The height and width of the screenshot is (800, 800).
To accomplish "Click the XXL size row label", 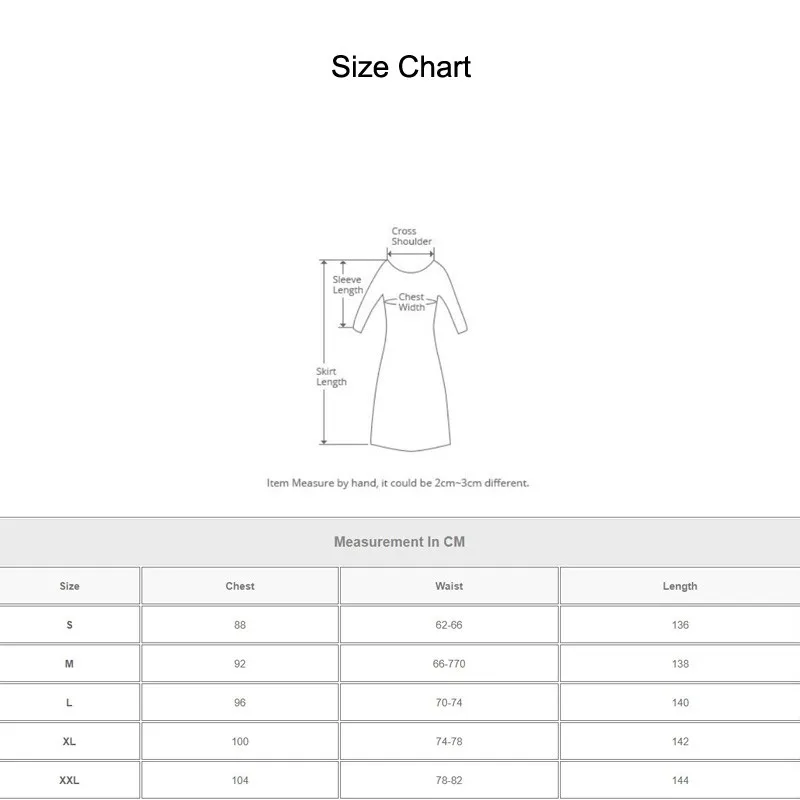I will (x=69, y=780).
